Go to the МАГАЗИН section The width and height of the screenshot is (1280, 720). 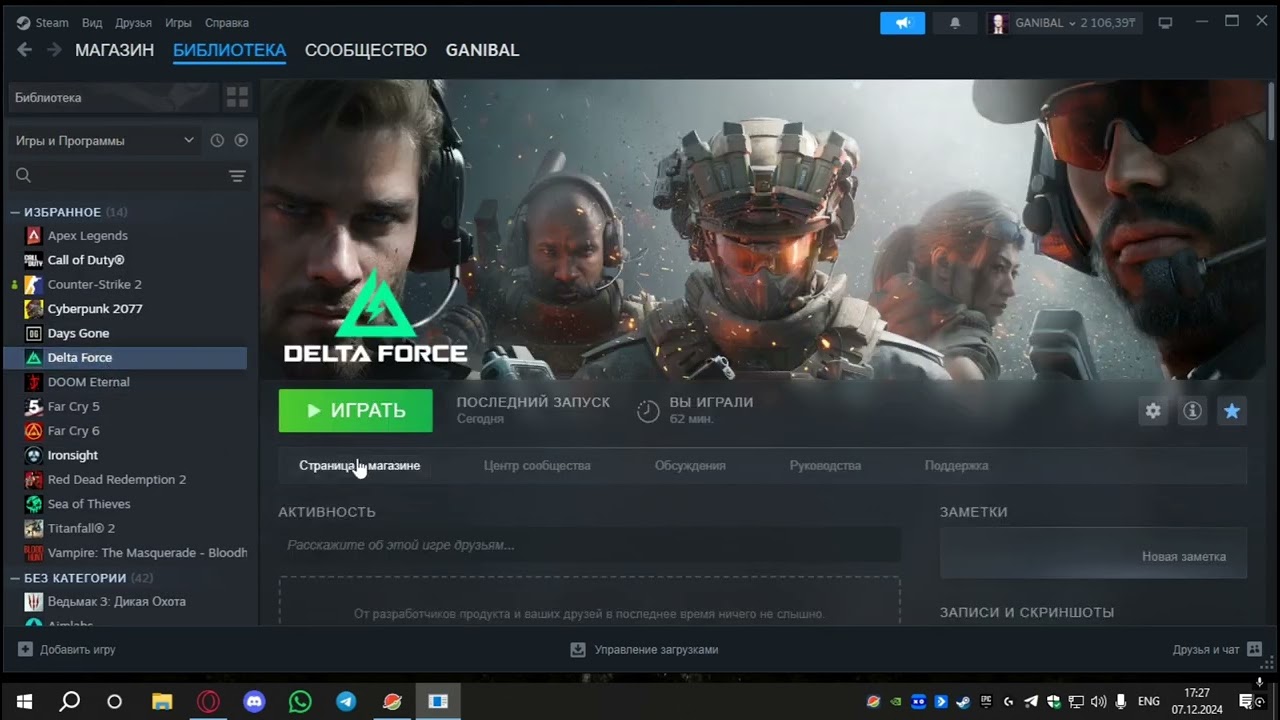point(114,50)
